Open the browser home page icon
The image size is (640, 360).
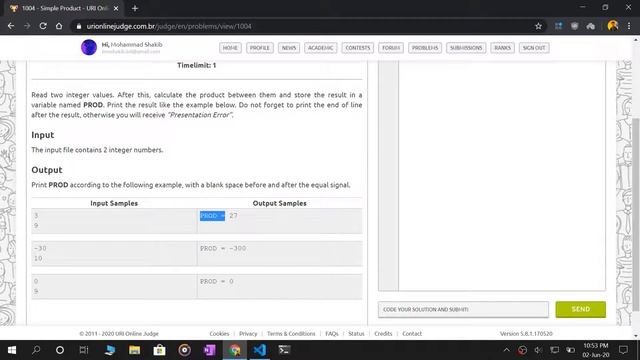[x=59, y=26]
